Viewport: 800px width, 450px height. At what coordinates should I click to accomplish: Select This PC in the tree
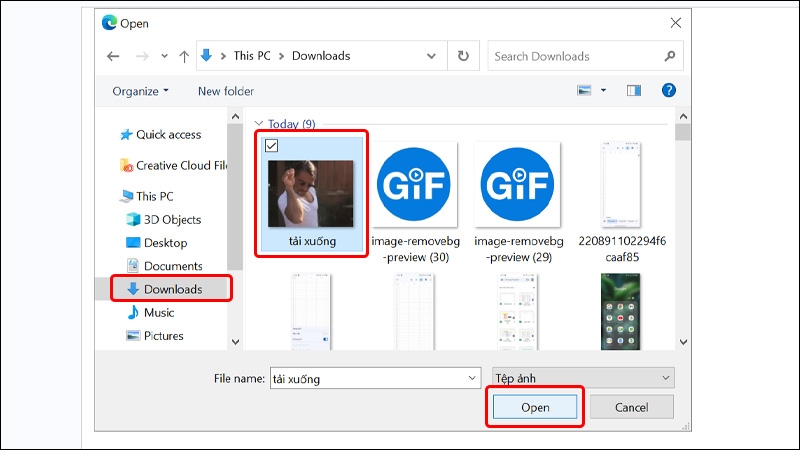coord(147,196)
